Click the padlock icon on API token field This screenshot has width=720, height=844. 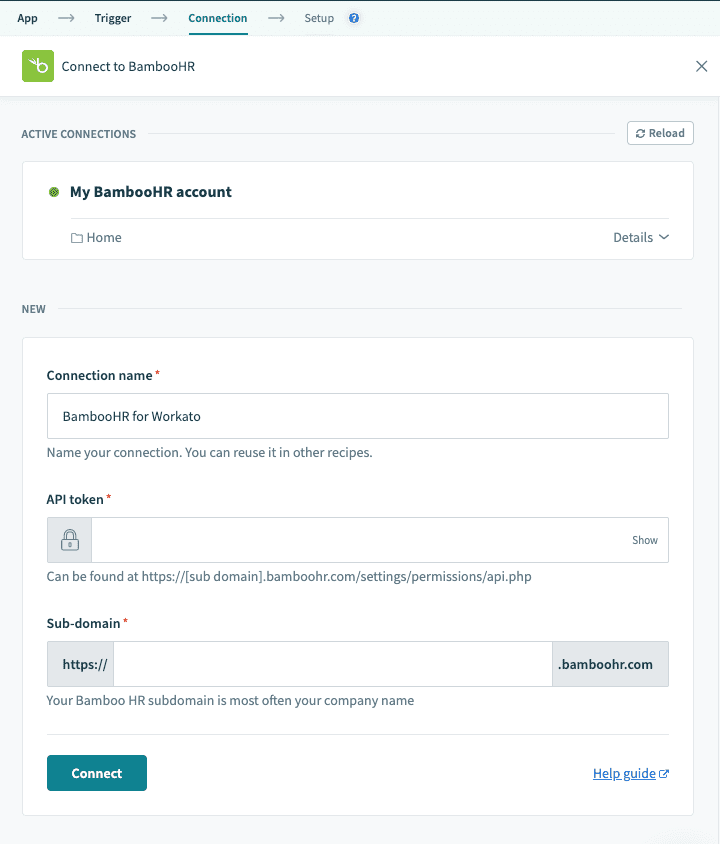click(x=68, y=540)
